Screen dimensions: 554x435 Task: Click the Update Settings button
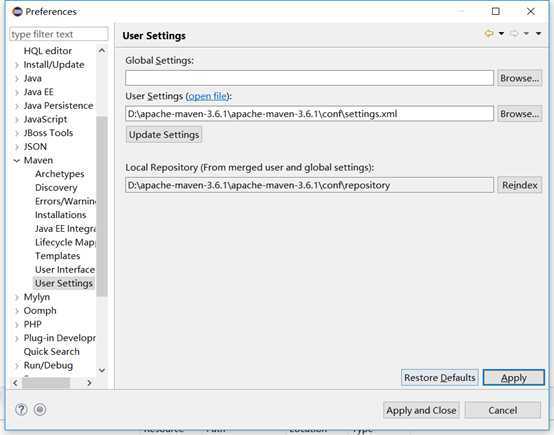point(164,135)
